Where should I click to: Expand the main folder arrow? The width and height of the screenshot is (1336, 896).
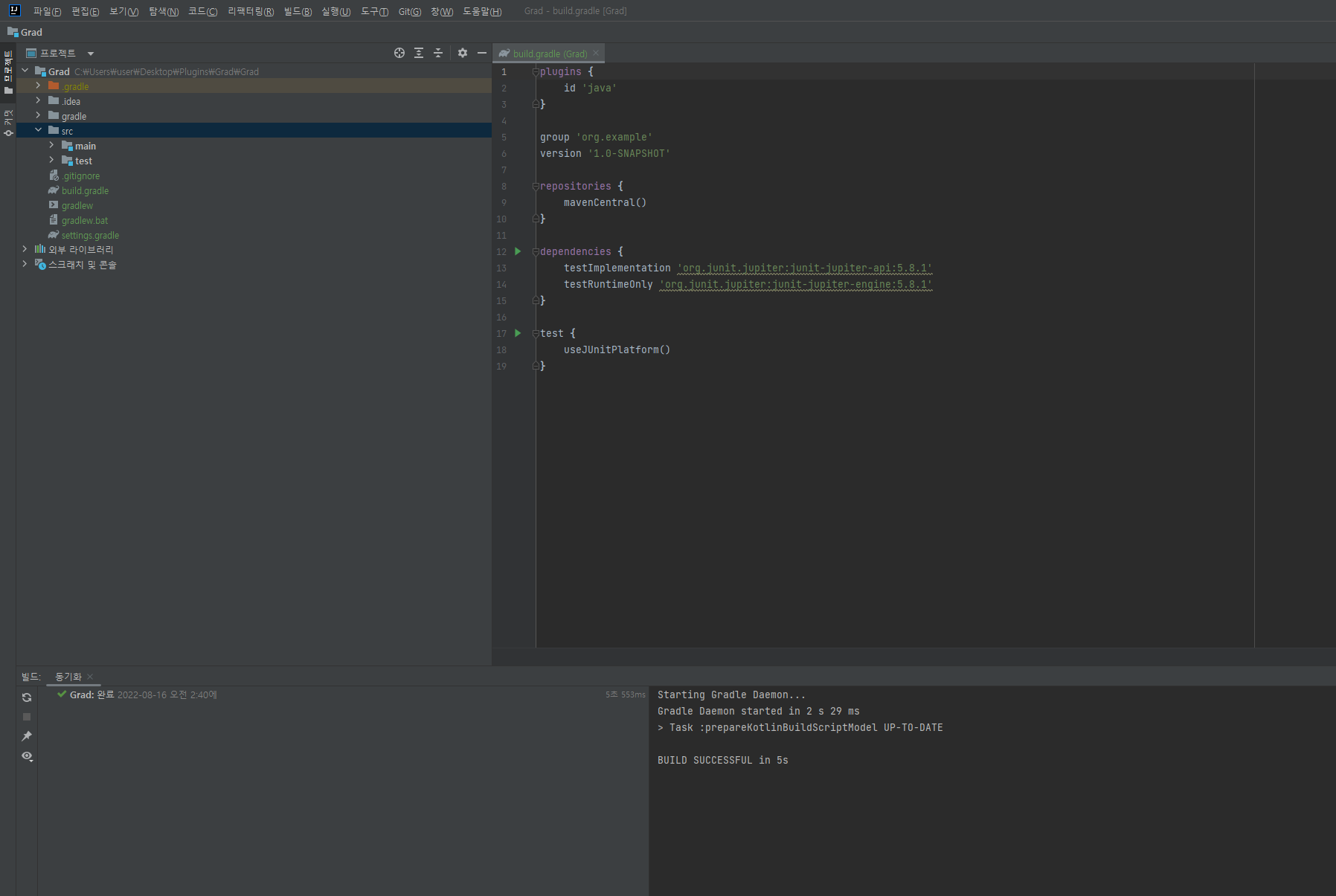click(x=51, y=145)
